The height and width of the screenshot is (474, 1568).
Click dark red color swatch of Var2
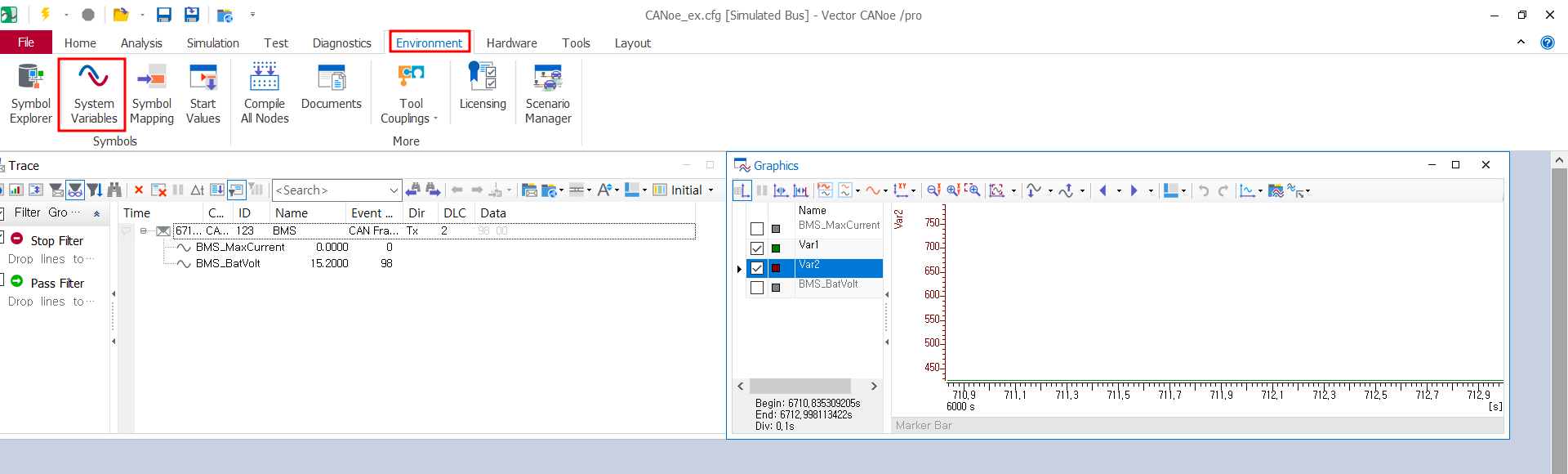click(776, 268)
